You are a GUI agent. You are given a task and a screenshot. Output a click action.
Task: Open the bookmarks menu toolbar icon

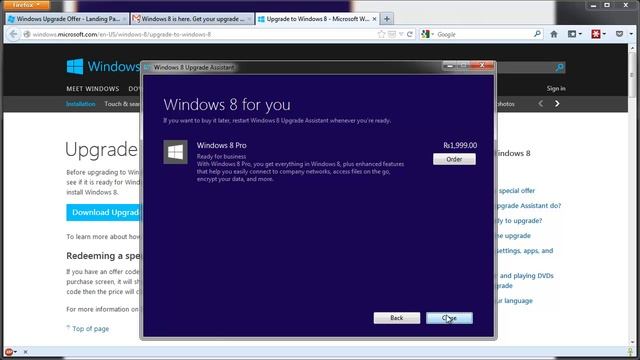pyautogui.click(x=574, y=34)
